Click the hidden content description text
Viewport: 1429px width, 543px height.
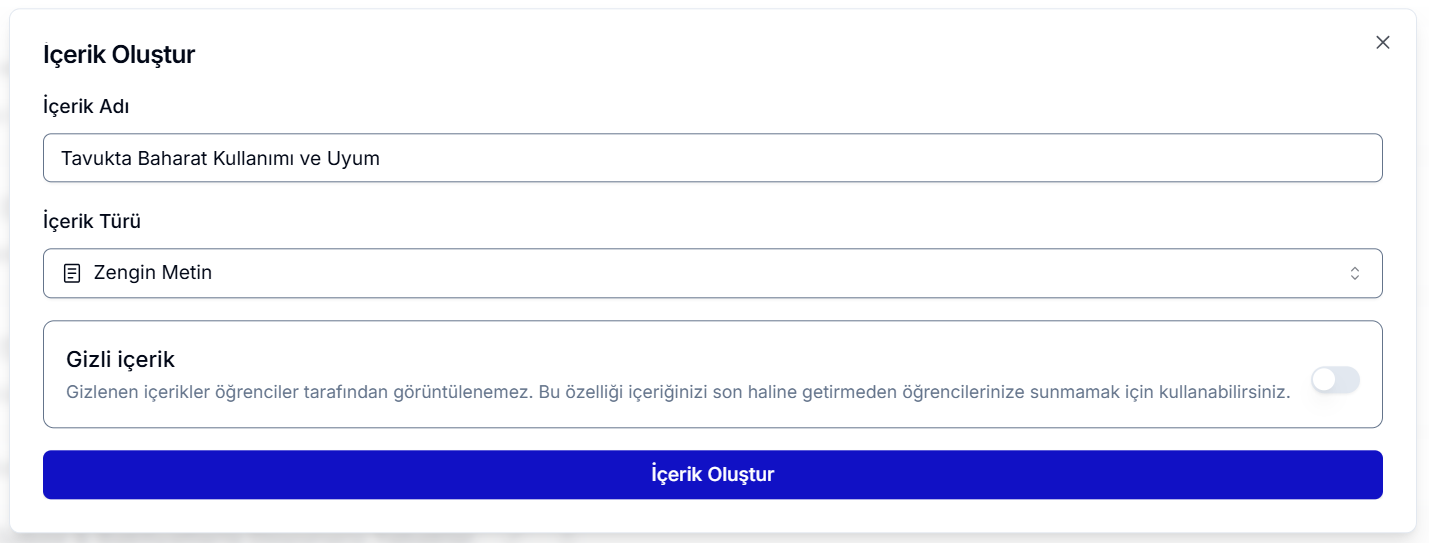click(678, 392)
